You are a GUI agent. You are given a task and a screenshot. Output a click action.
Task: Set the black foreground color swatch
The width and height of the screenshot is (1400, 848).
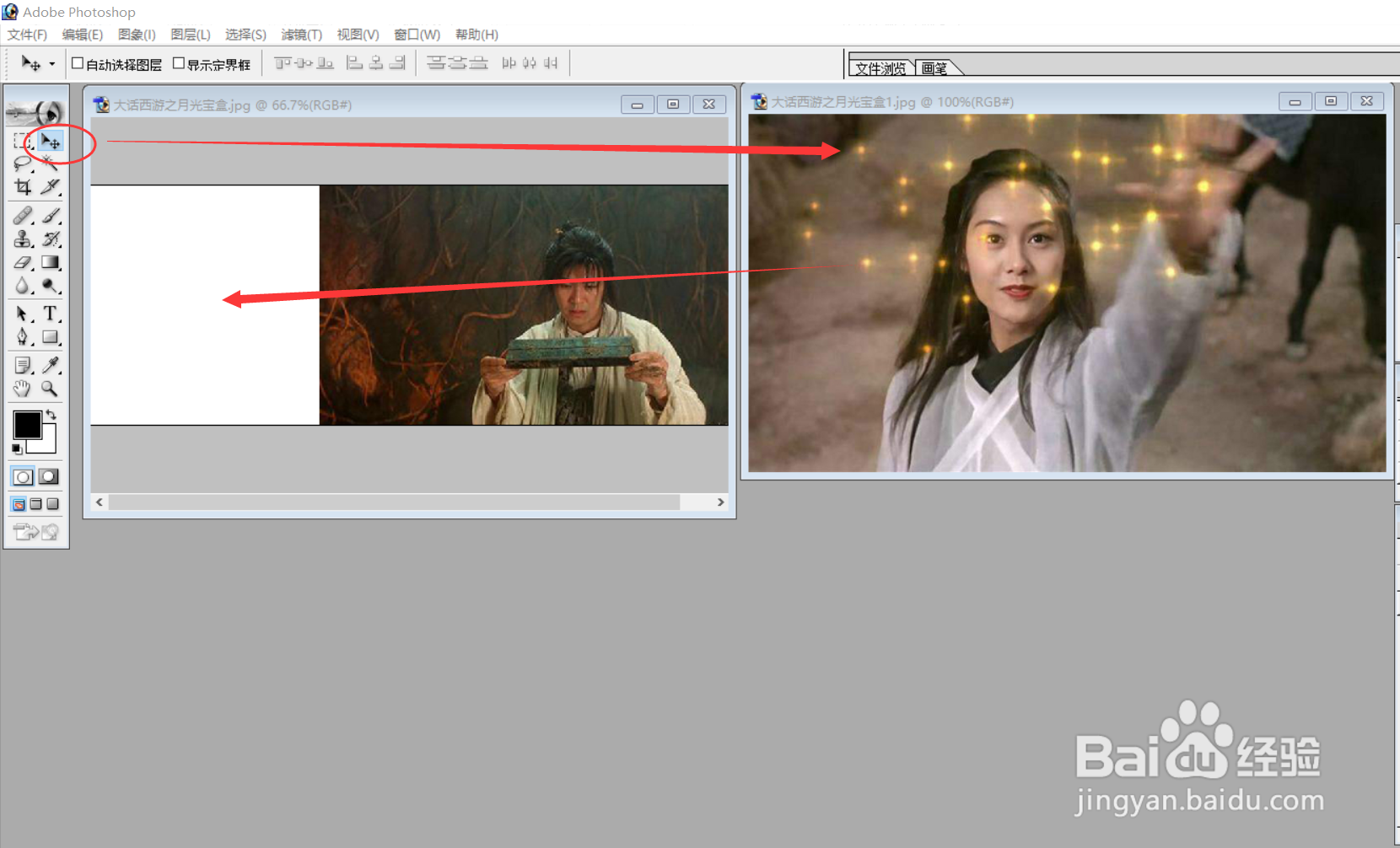click(27, 425)
